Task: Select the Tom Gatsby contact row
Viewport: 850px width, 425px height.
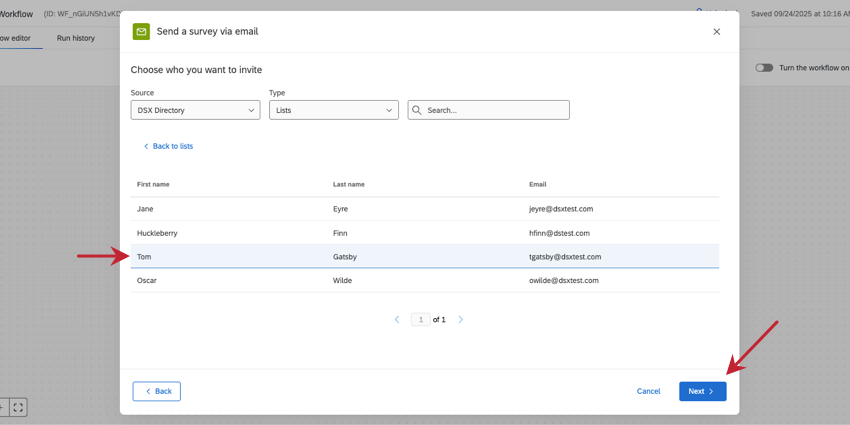Action: point(424,257)
